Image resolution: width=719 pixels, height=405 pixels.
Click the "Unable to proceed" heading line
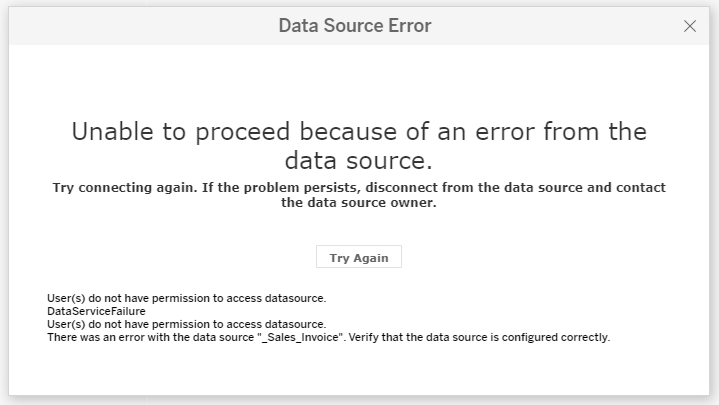[x=359, y=132]
